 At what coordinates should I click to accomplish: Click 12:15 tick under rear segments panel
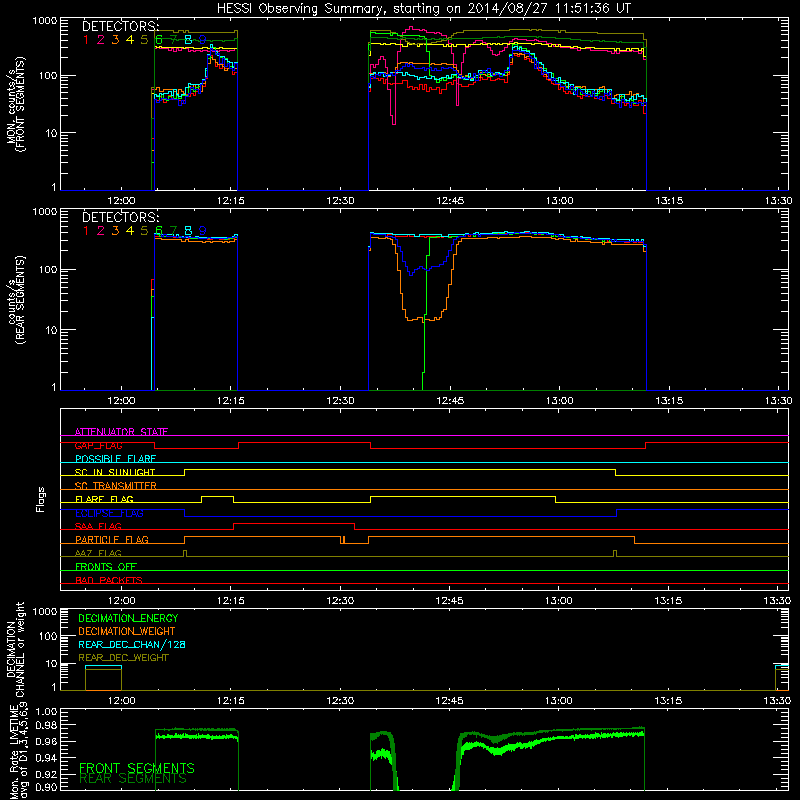[x=231, y=401]
